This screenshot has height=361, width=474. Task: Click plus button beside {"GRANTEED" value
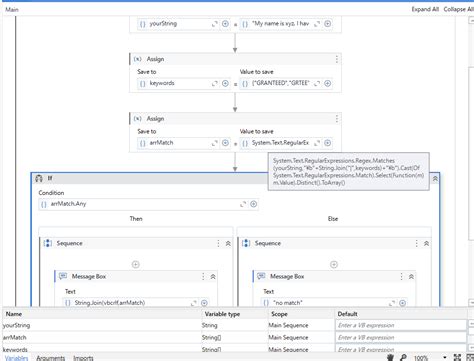tap(328, 83)
